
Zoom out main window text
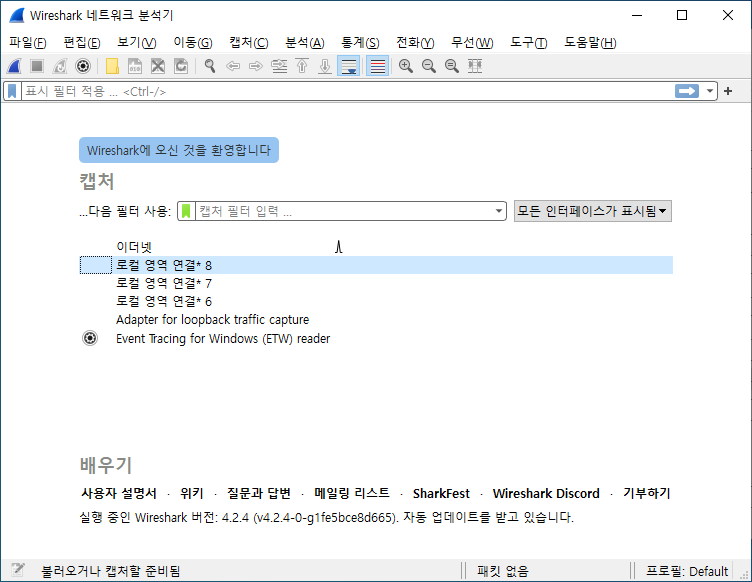(x=429, y=66)
